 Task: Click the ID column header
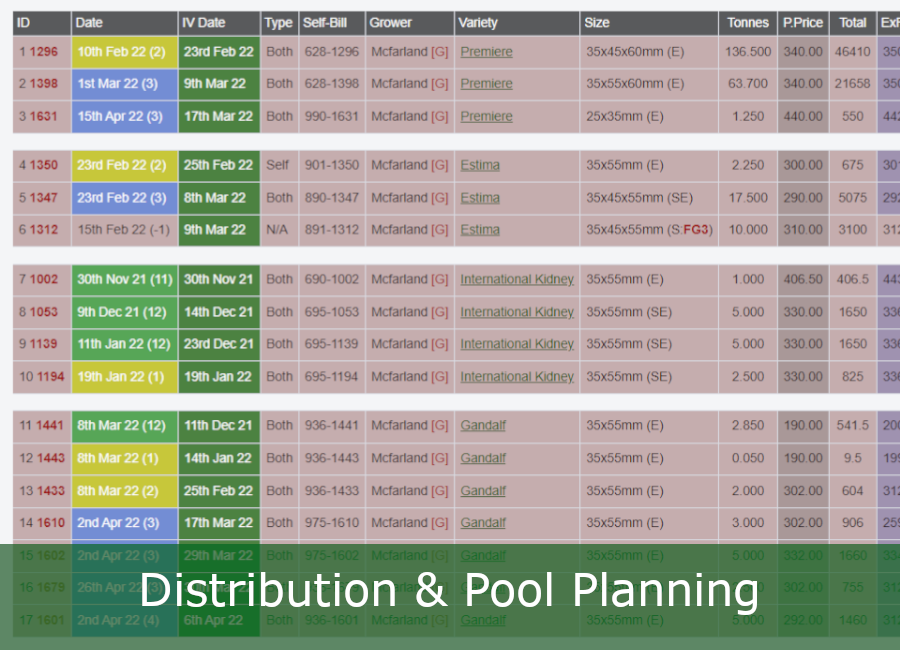[x=25, y=23]
